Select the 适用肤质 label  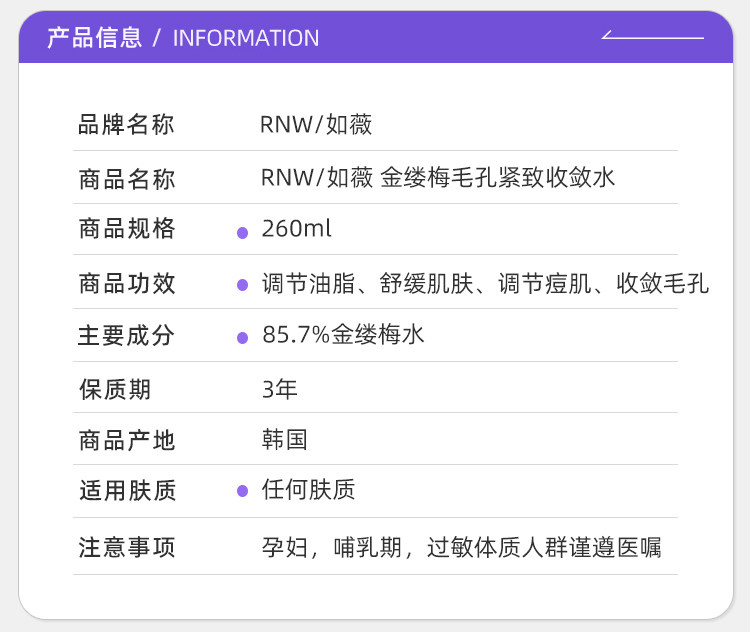coord(126,491)
